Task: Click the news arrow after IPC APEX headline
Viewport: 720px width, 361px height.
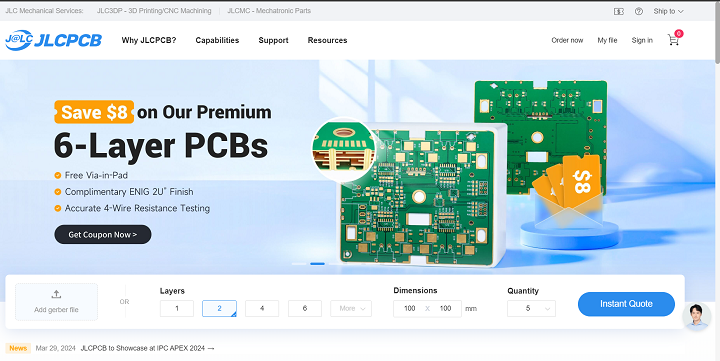Action: pos(211,349)
